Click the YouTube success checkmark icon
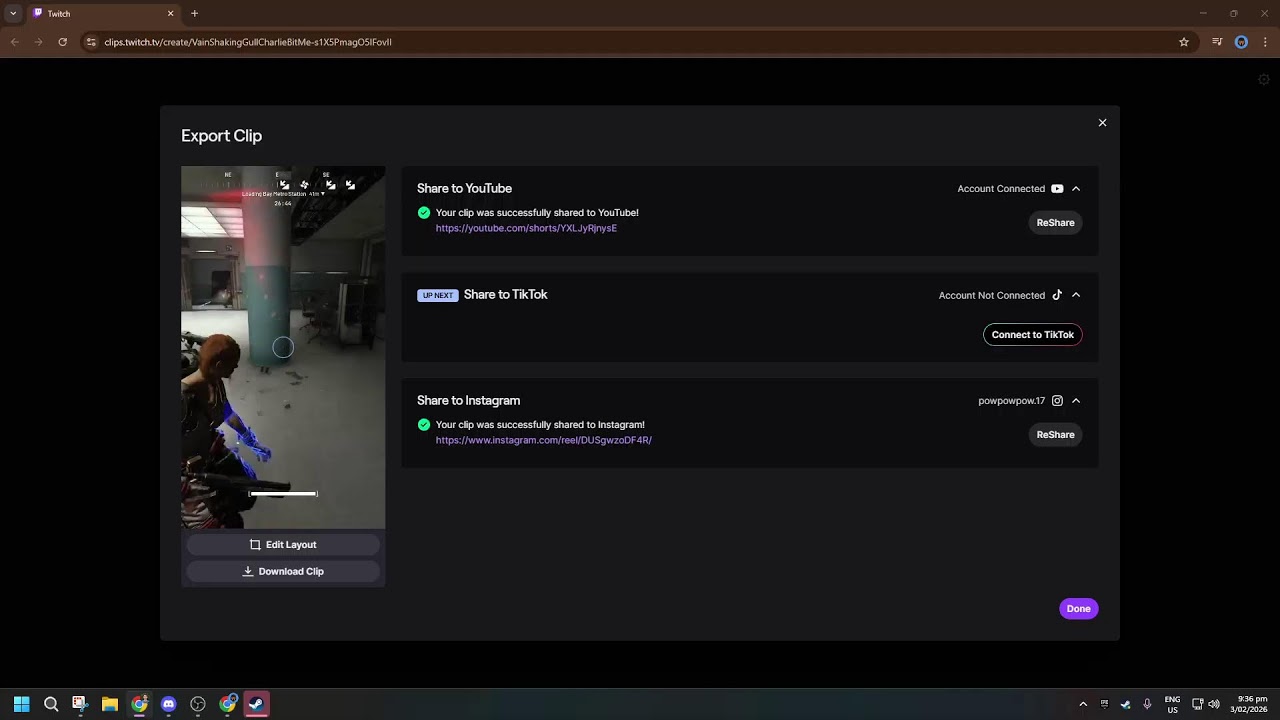 [x=424, y=213]
